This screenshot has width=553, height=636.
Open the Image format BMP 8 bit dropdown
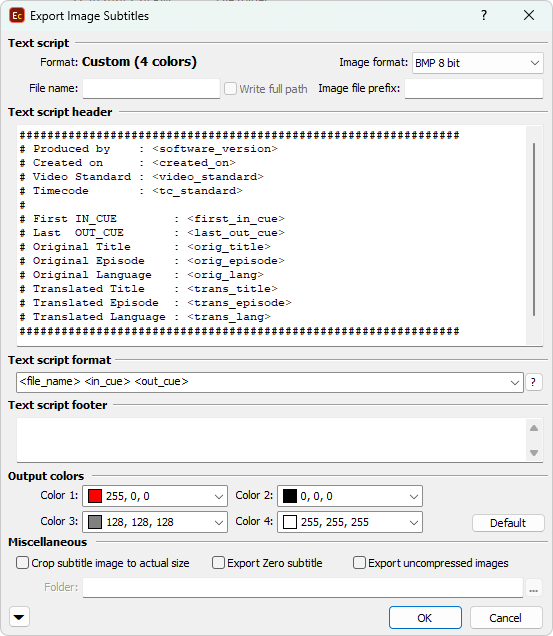478,63
